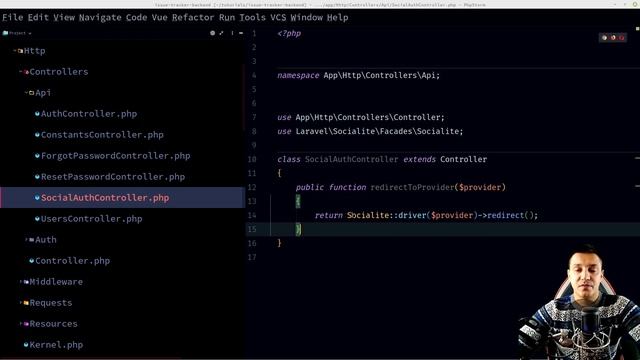Click line number 12 in the gutter
Screen dimensions: 640x360
pyautogui.click(x=252, y=187)
